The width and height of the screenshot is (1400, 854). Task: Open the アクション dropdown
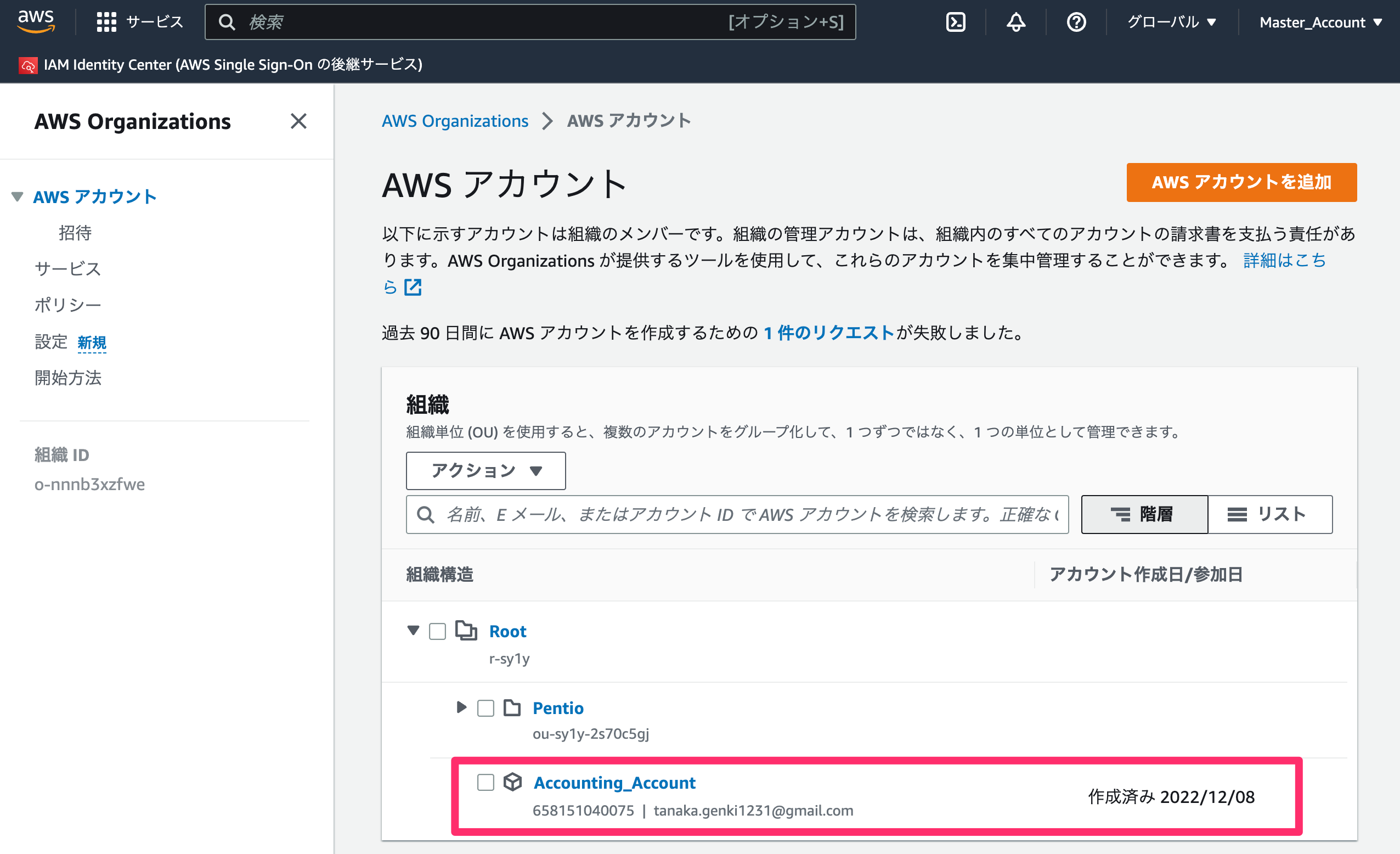486,471
